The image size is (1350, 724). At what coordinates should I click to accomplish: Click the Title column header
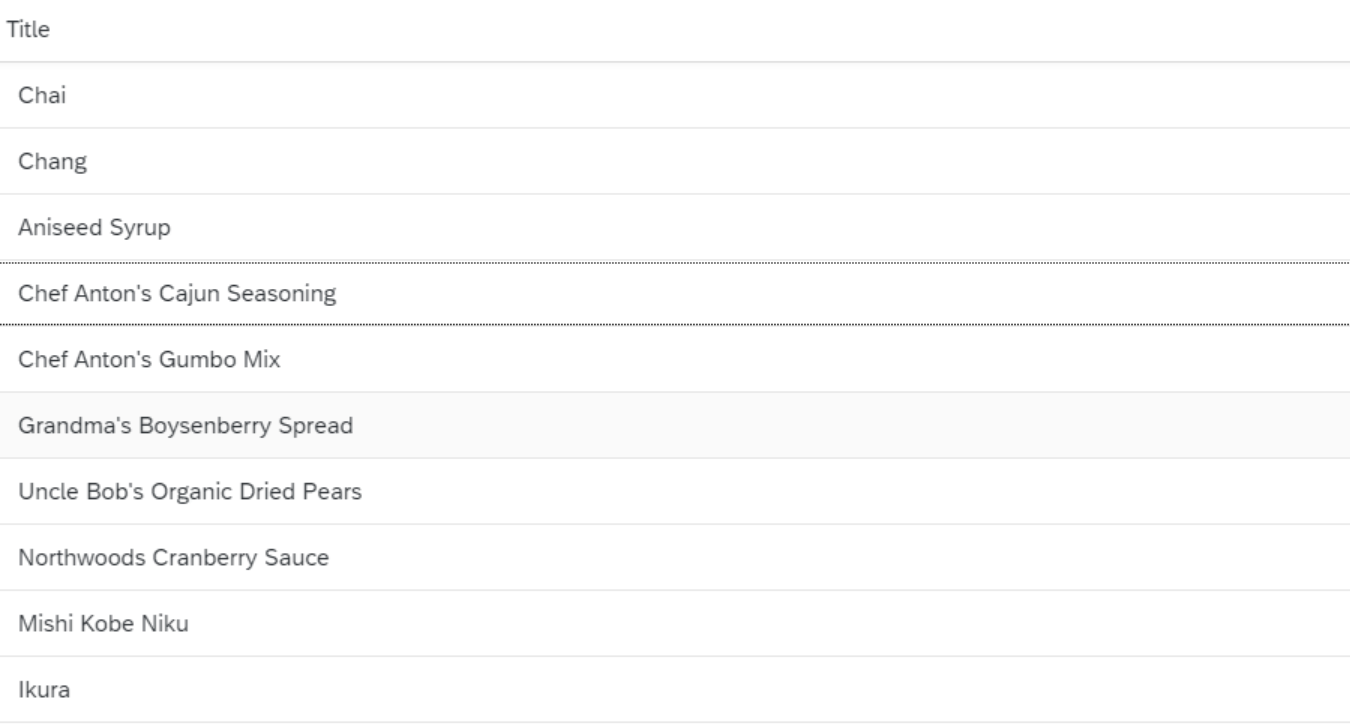(x=28, y=30)
